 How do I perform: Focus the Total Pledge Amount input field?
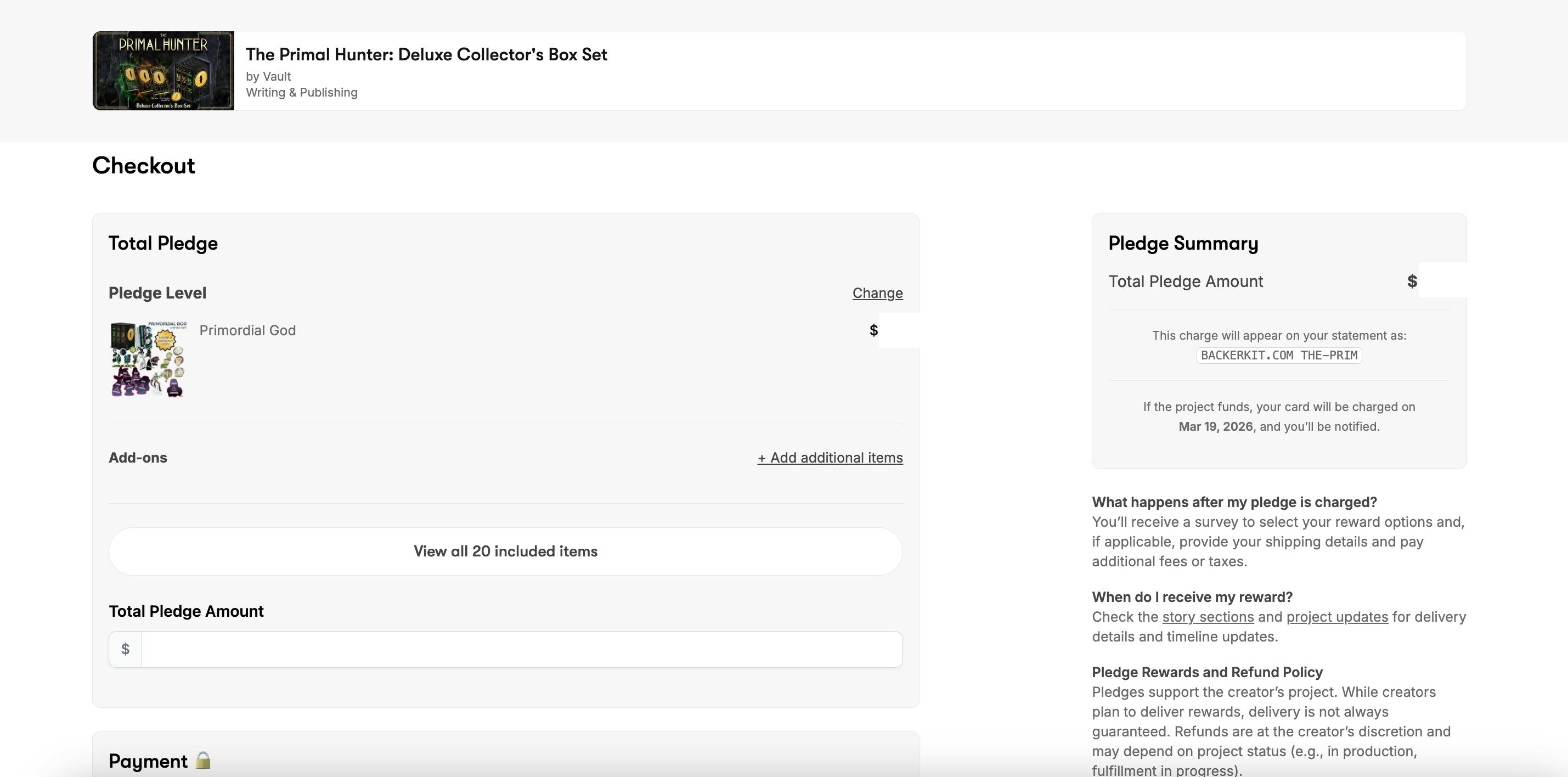click(521, 649)
